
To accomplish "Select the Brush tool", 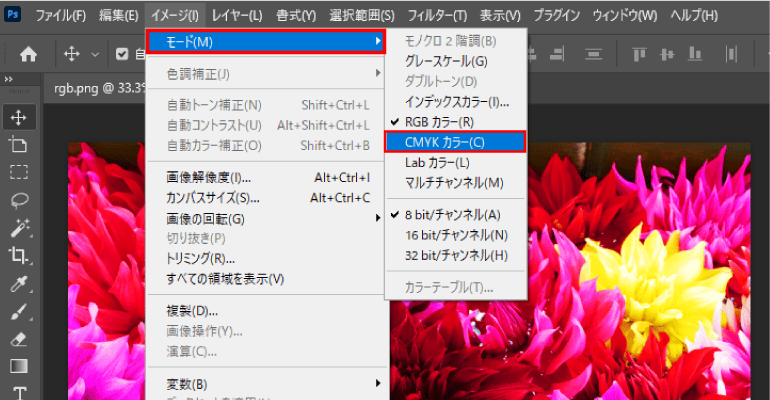I will (x=19, y=312).
